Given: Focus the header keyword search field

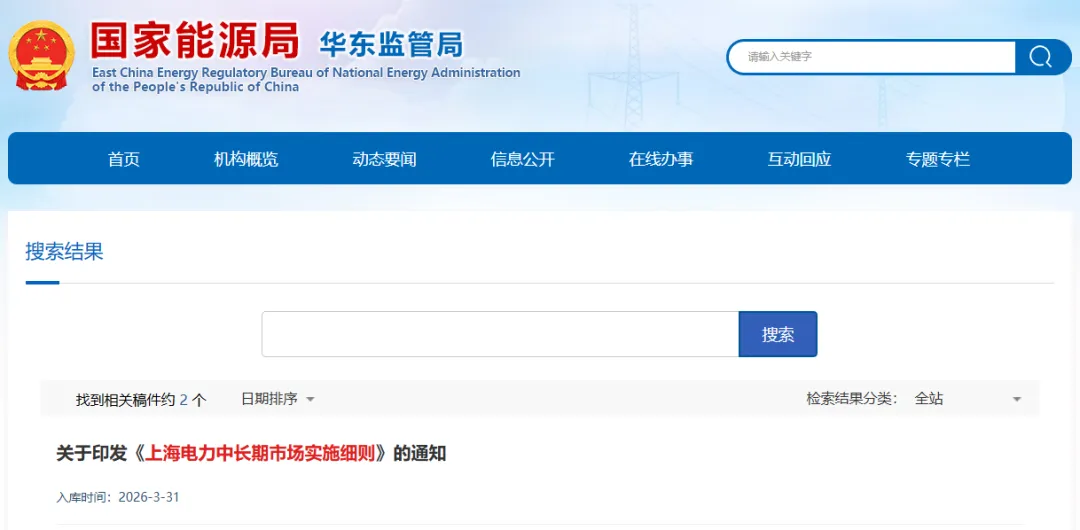Looking at the screenshot, I should click(872, 57).
